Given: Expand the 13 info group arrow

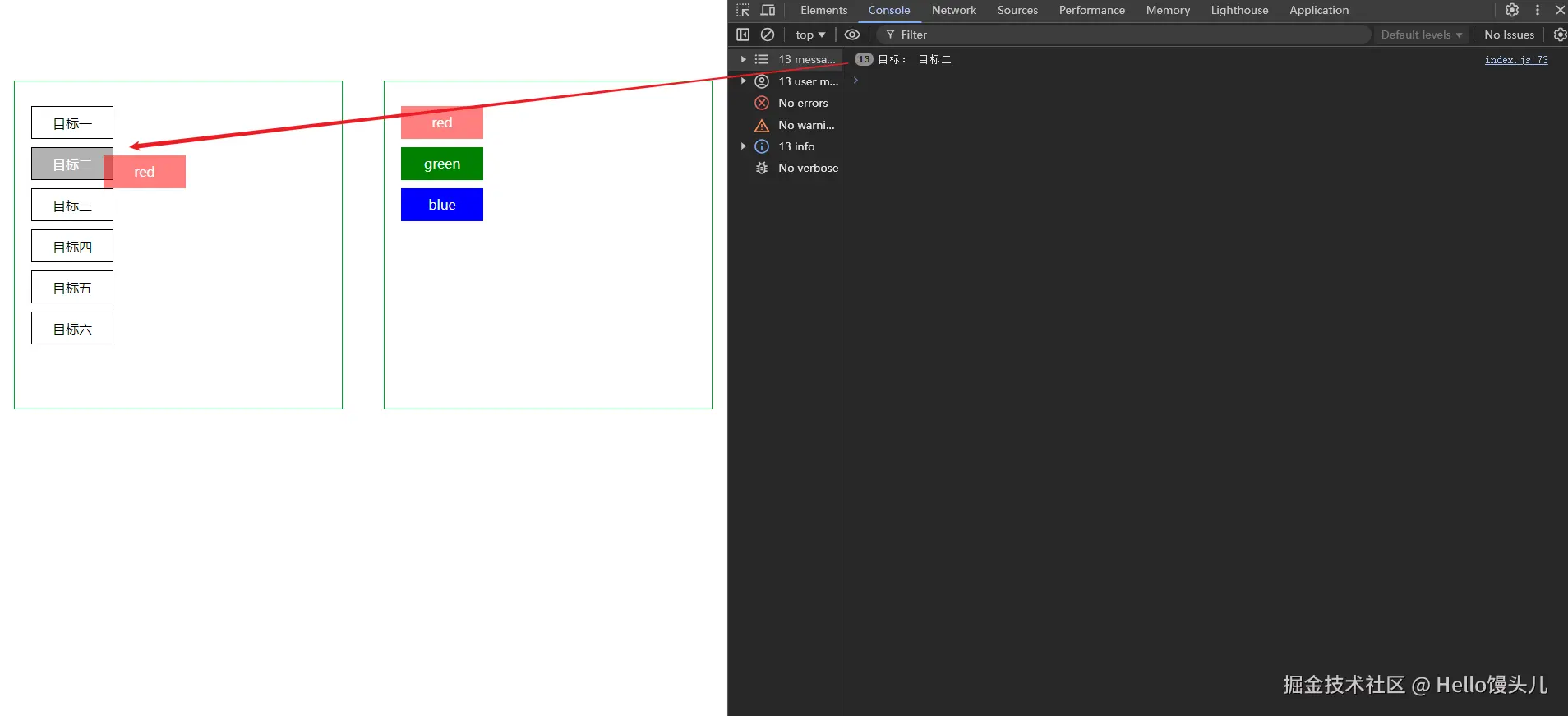Looking at the screenshot, I should 743,146.
